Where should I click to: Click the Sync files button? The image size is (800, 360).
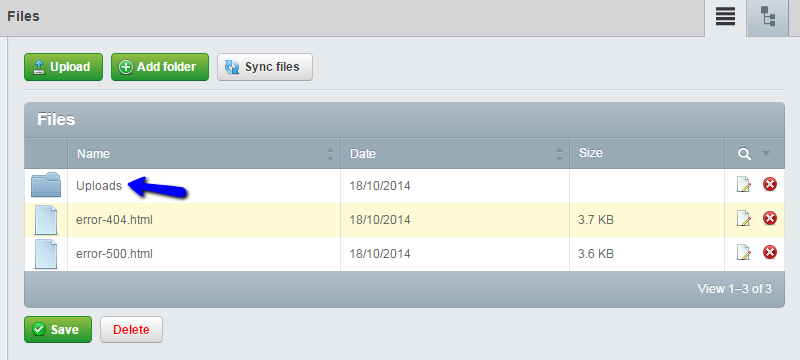click(265, 67)
